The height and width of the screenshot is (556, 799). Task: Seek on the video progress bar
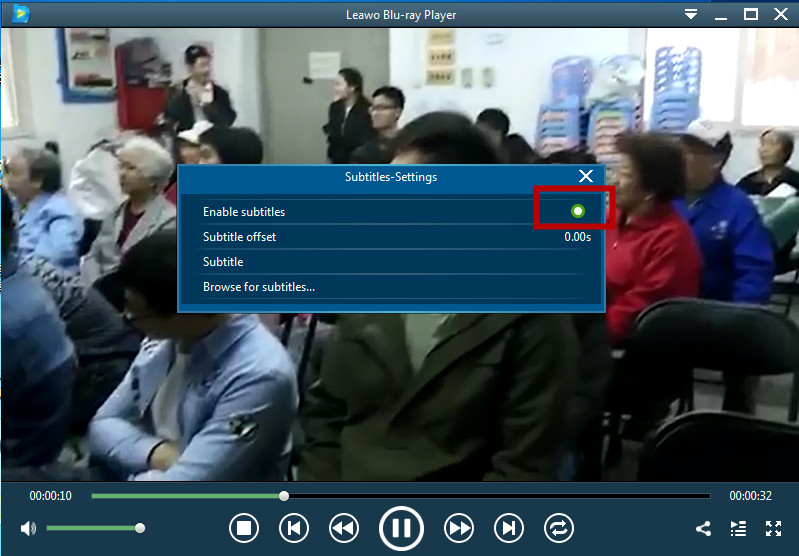point(401,496)
